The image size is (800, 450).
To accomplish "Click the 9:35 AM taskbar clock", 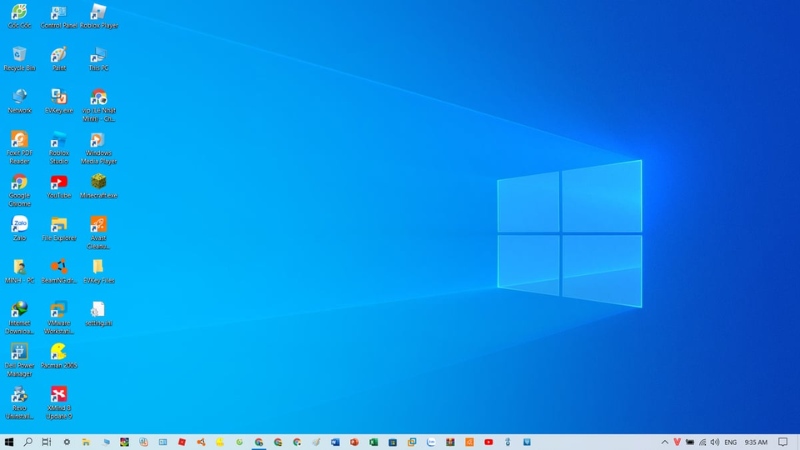I will (757, 442).
